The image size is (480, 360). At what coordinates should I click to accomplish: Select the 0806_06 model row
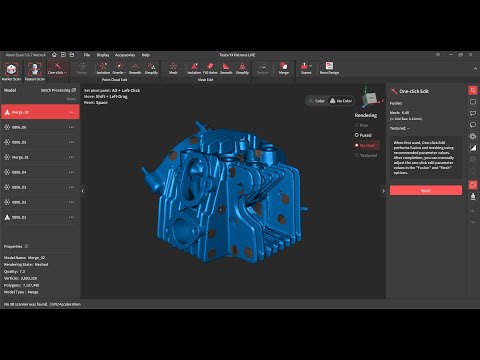[40, 127]
